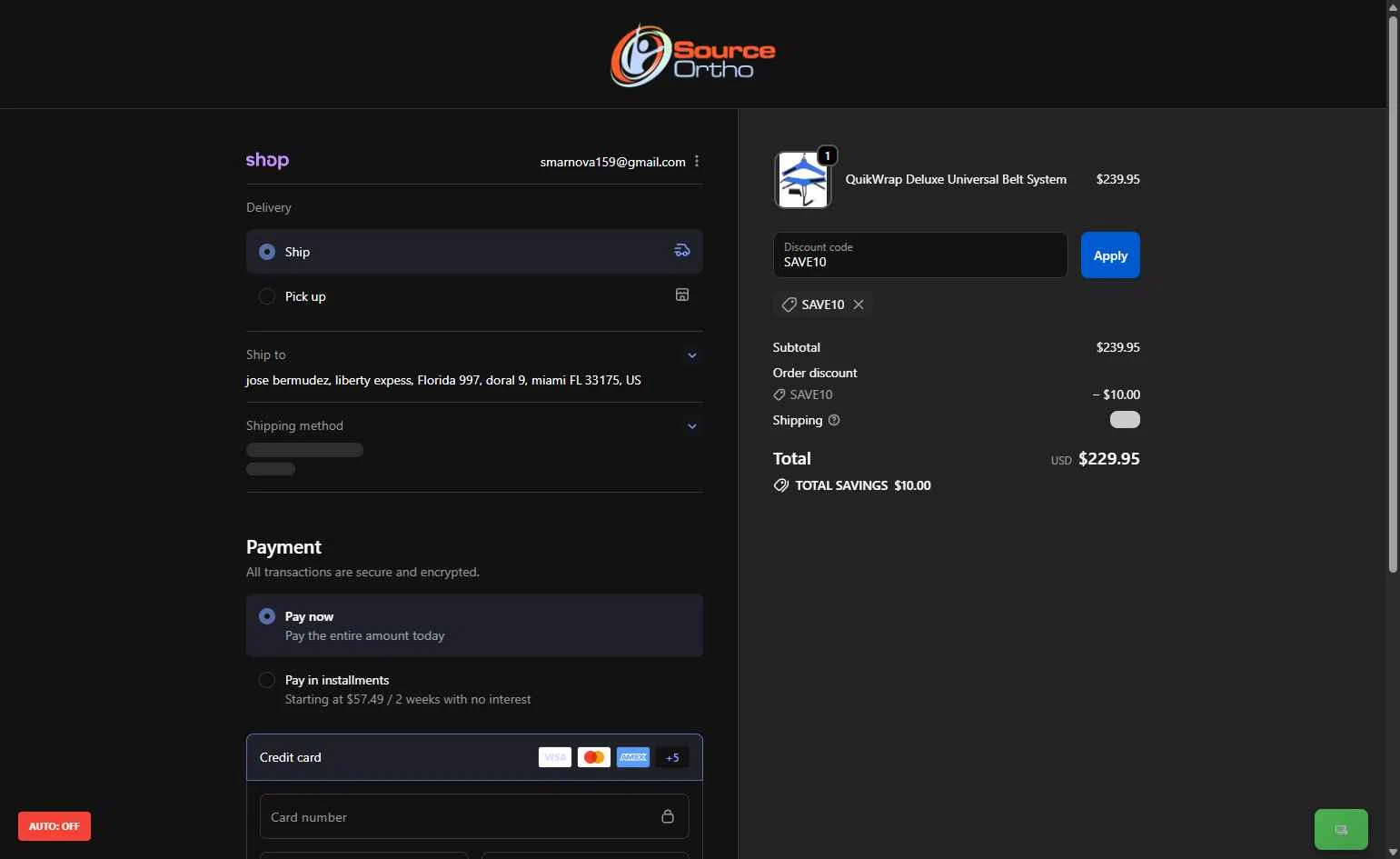Click the Card number input field
The height and width of the screenshot is (859, 1400).
click(x=474, y=816)
